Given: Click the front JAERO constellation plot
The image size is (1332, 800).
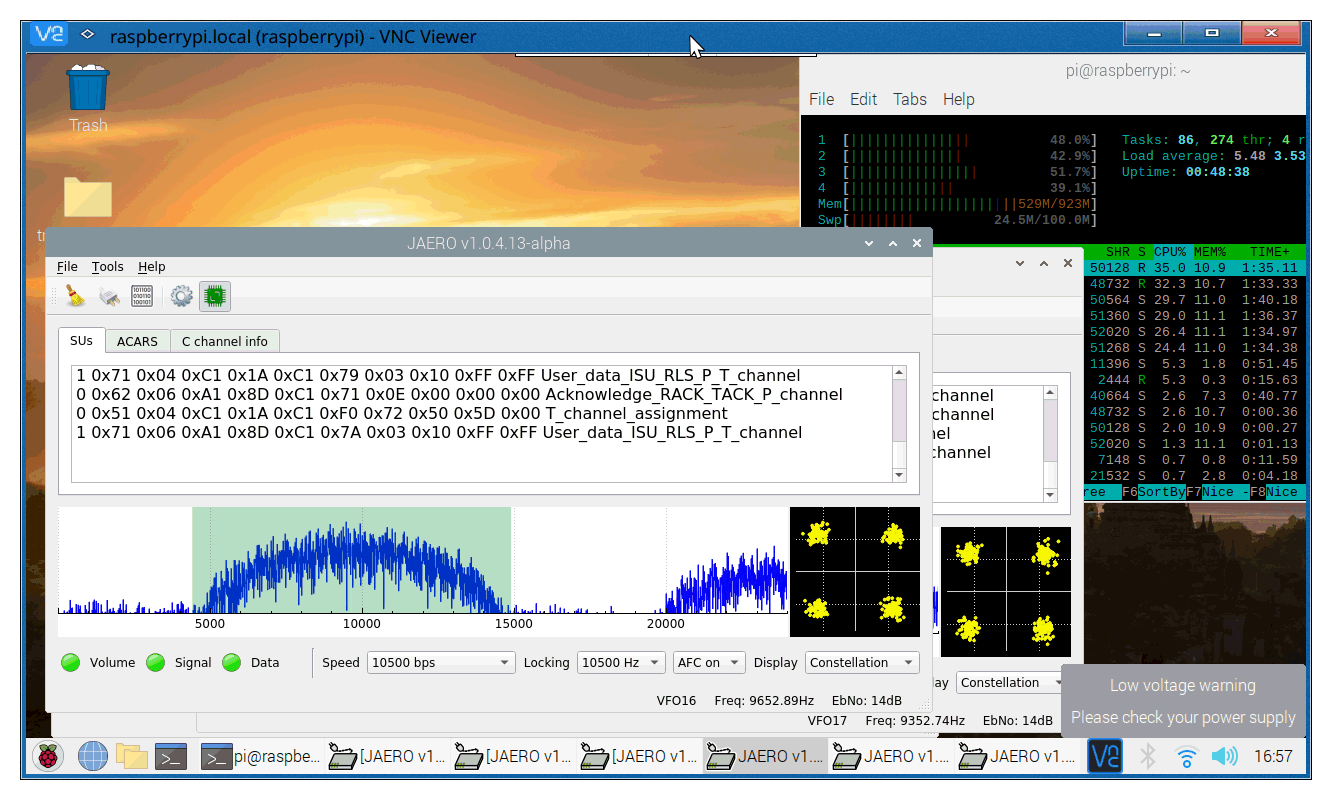Looking at the screenshot, I should (855, 571).
